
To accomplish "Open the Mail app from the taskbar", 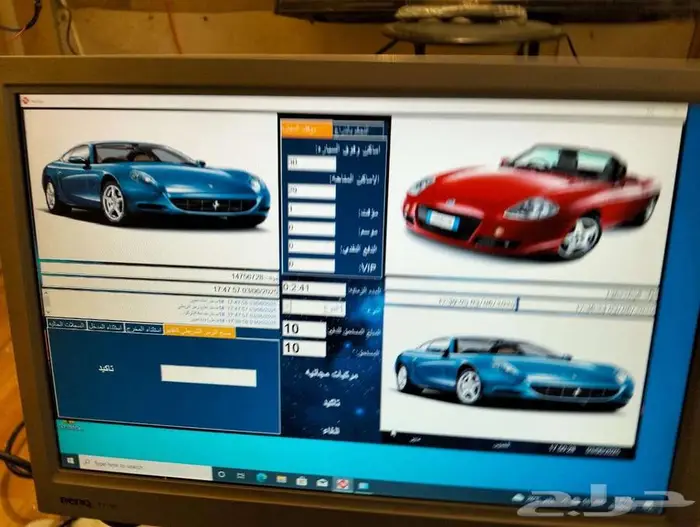I will coord(322,483).
